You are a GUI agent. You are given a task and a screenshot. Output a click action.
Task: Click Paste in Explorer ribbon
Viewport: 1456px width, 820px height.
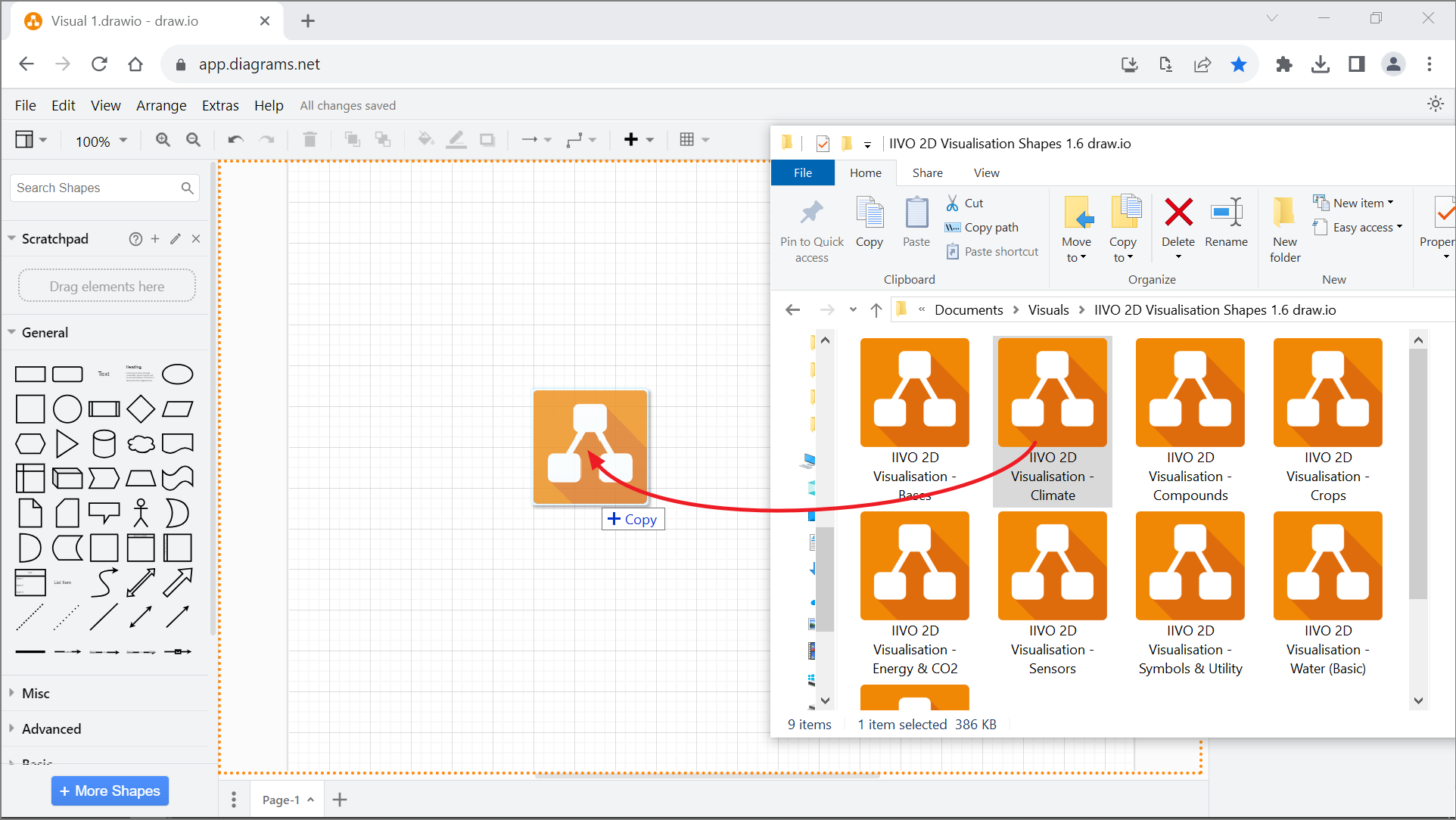click(x=916, y=222)
